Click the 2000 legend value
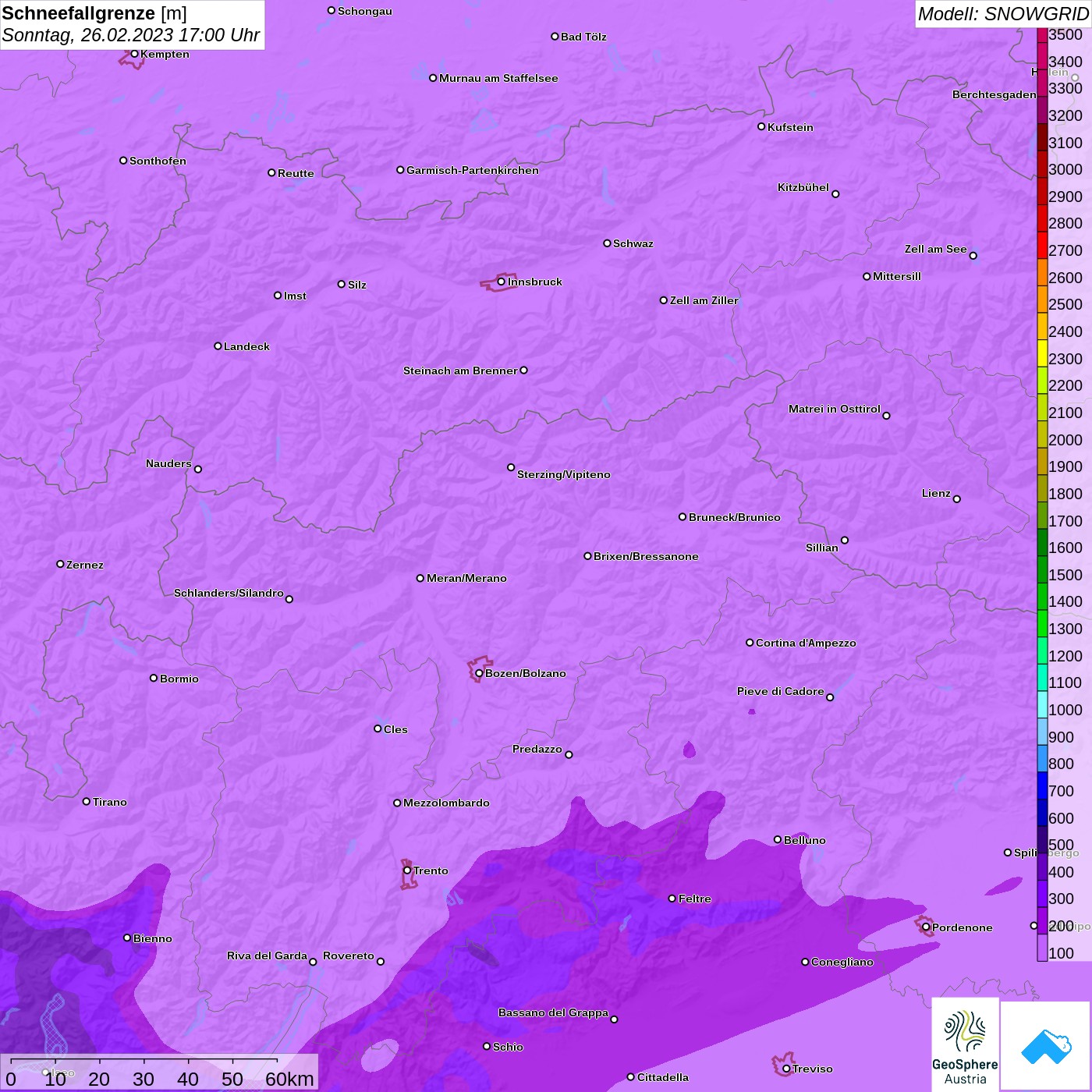 [1065, 440]
